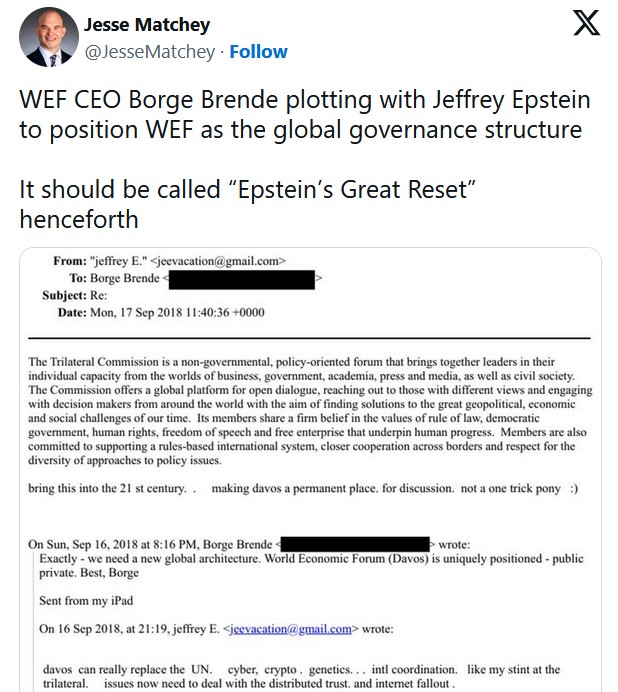Click the Follow link
The height and width of the screenshot is (692, 618).
(258, 51)
